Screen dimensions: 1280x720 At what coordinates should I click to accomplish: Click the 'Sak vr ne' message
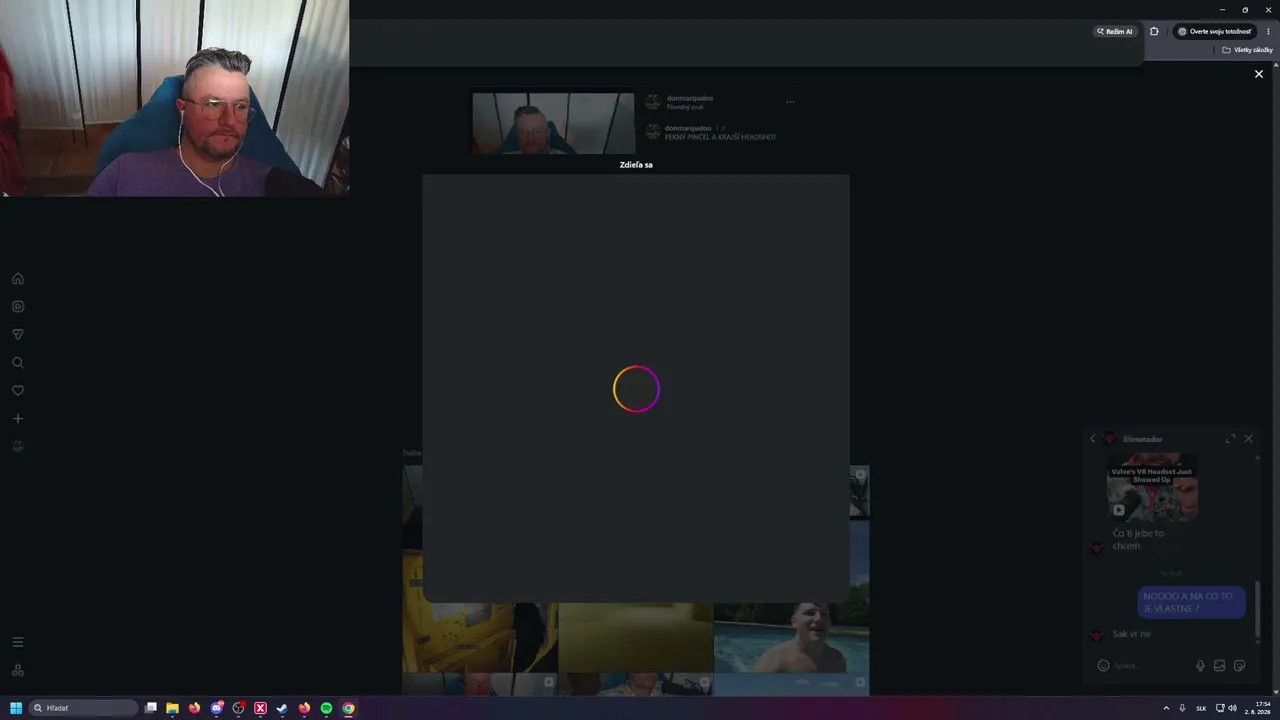tap(1132, 634)
